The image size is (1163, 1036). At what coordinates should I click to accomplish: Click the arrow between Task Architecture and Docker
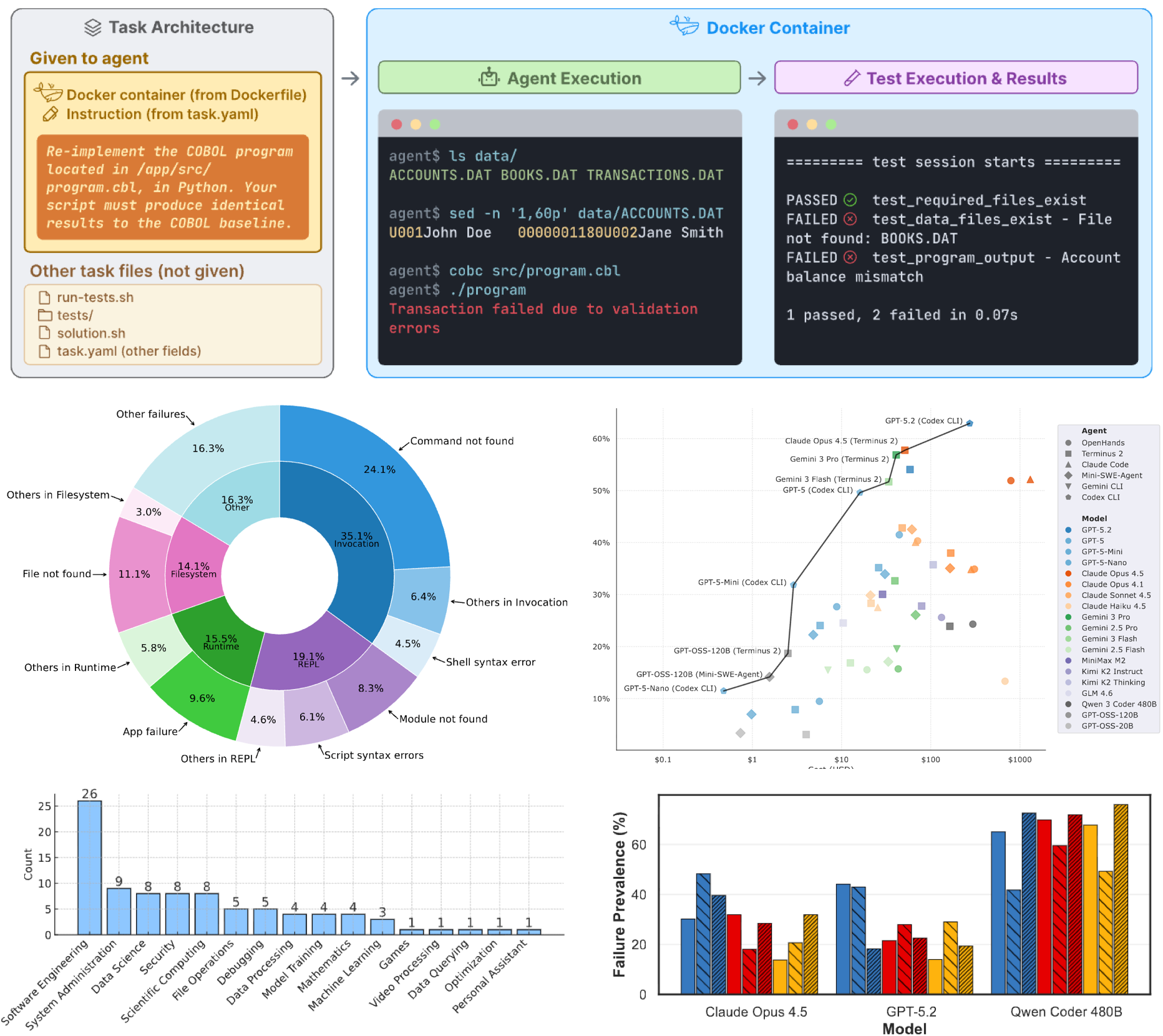click(350, 78)
